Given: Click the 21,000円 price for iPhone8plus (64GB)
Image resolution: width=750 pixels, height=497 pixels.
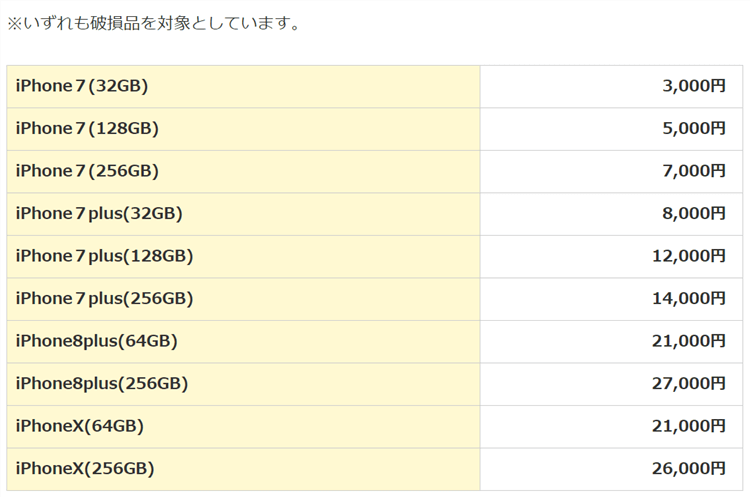Looking at the screenshot, I should click(x=688, y=341).
